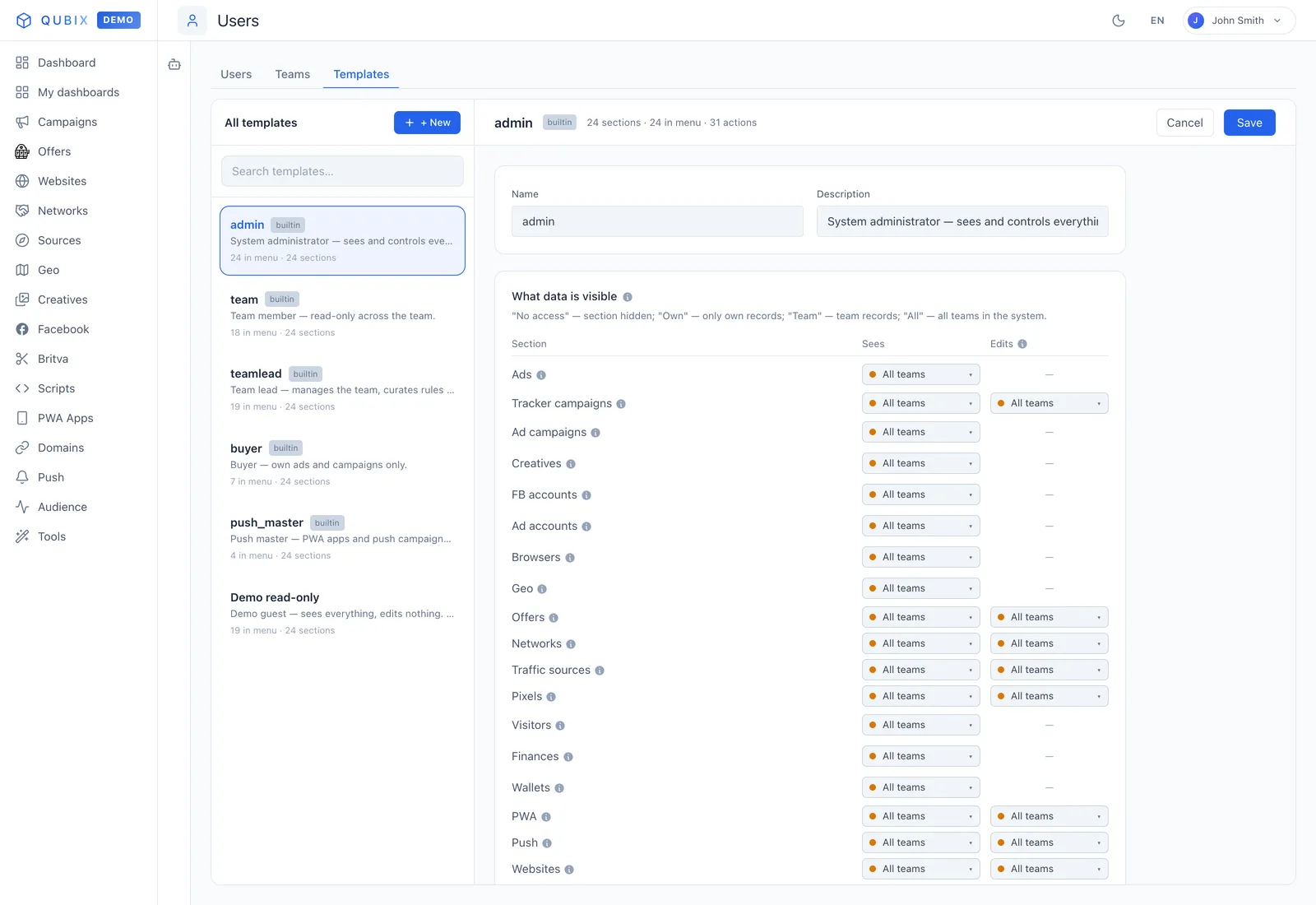This screenshot has width=1316, height=905.
Task: Select the buyer template
Action: tap(342, 464)
